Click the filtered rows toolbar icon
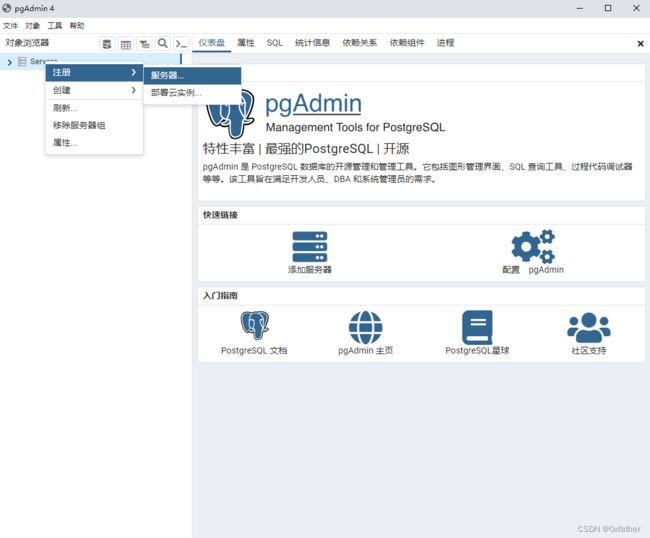The width and height of the screenshot is (650, 538). click(x=144, y=44)
